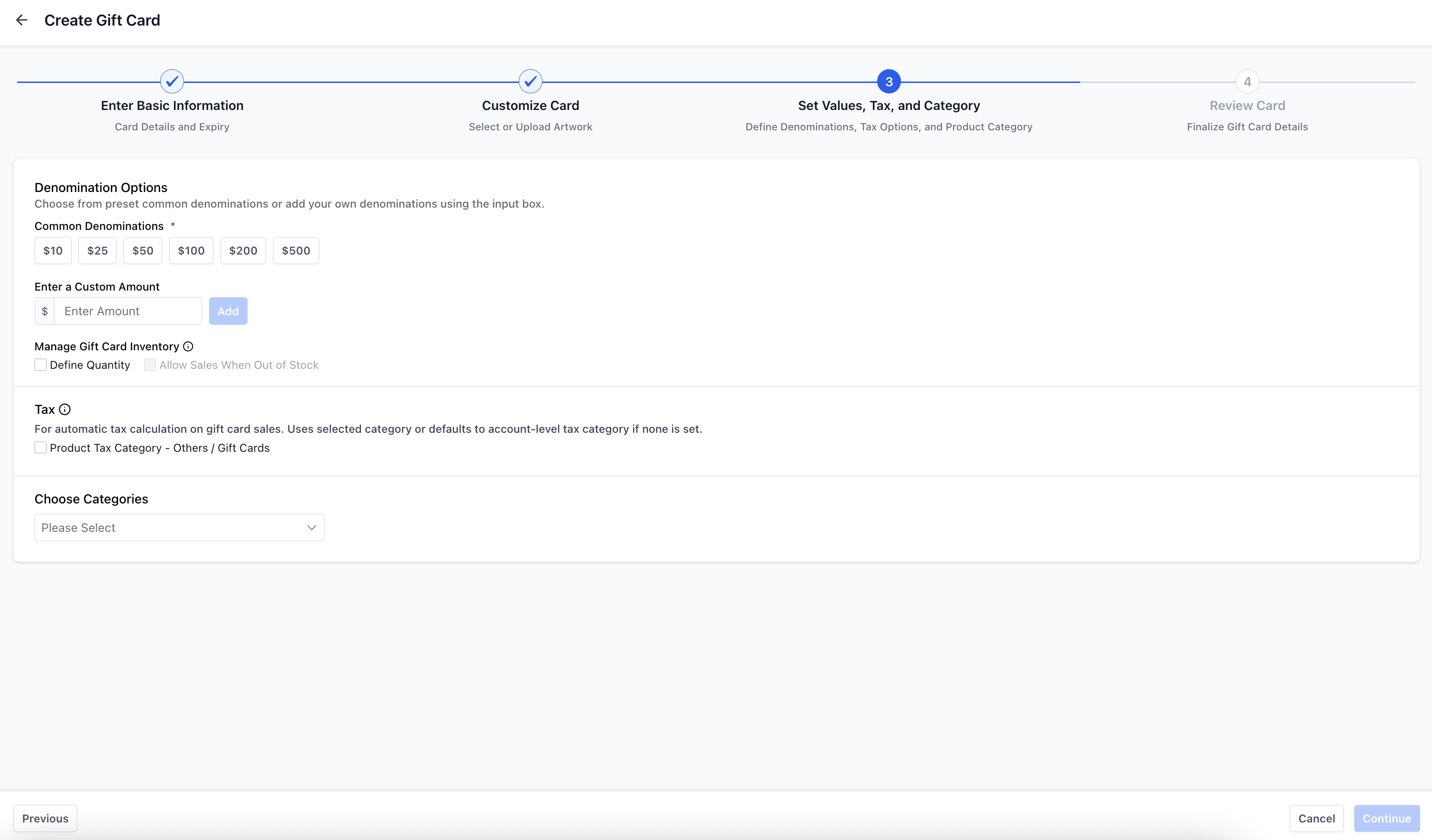
Task: Click inside the Enter Amount field
Action: coord(128,311)
